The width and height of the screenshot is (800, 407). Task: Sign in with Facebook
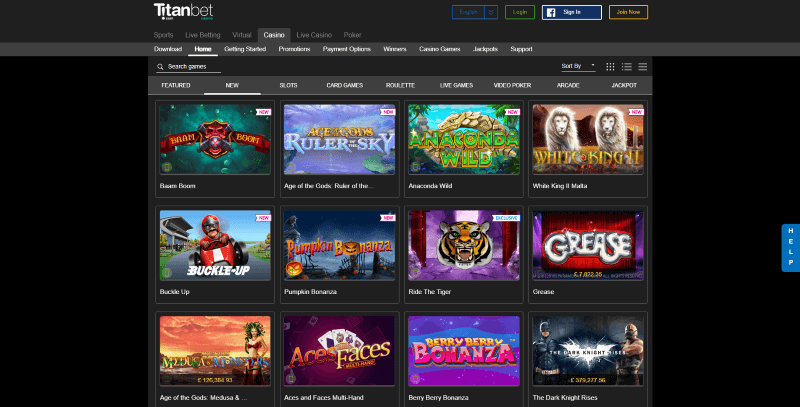(571, 12)
